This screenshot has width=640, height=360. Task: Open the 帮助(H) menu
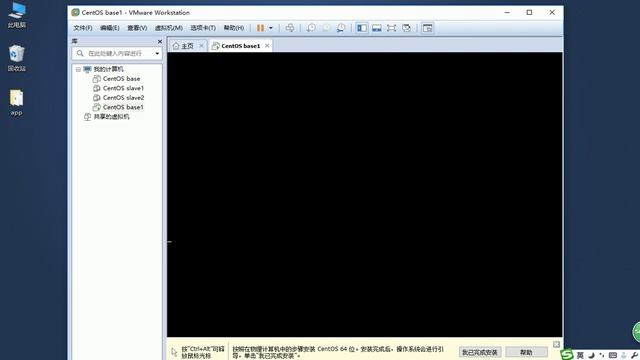233,28
